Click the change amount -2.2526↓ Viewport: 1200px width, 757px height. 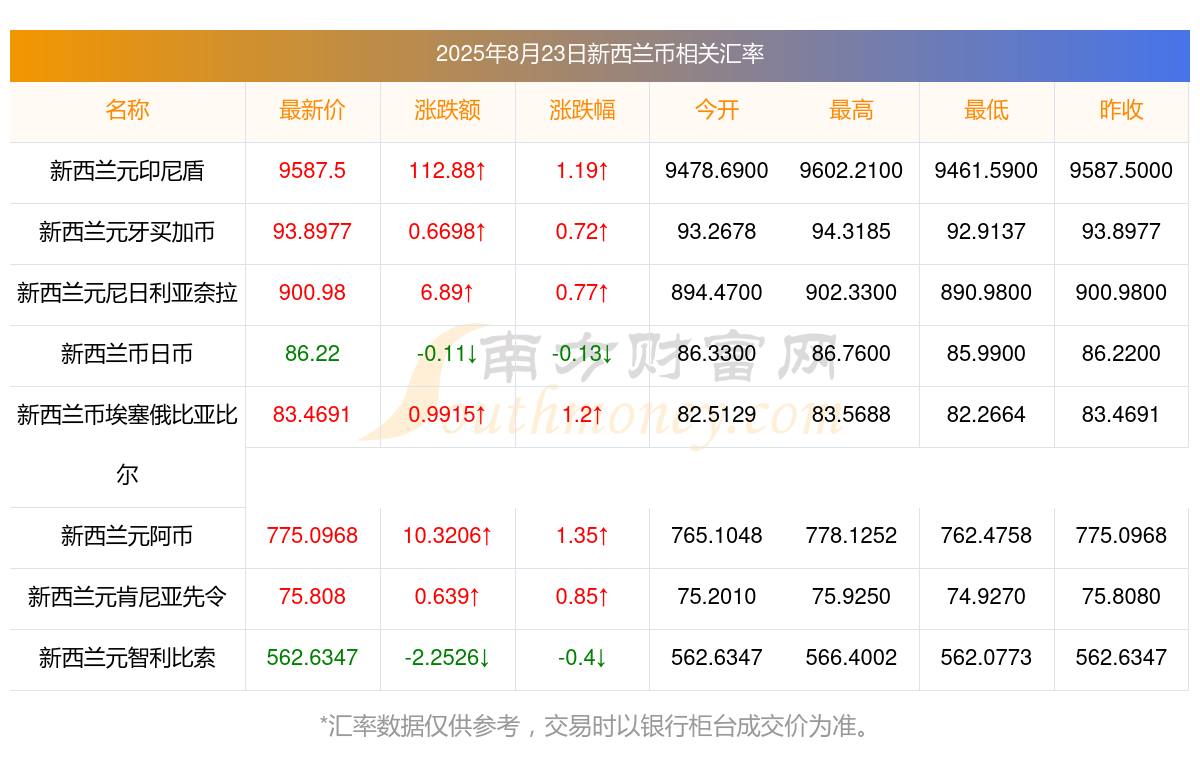pos(447,659)
